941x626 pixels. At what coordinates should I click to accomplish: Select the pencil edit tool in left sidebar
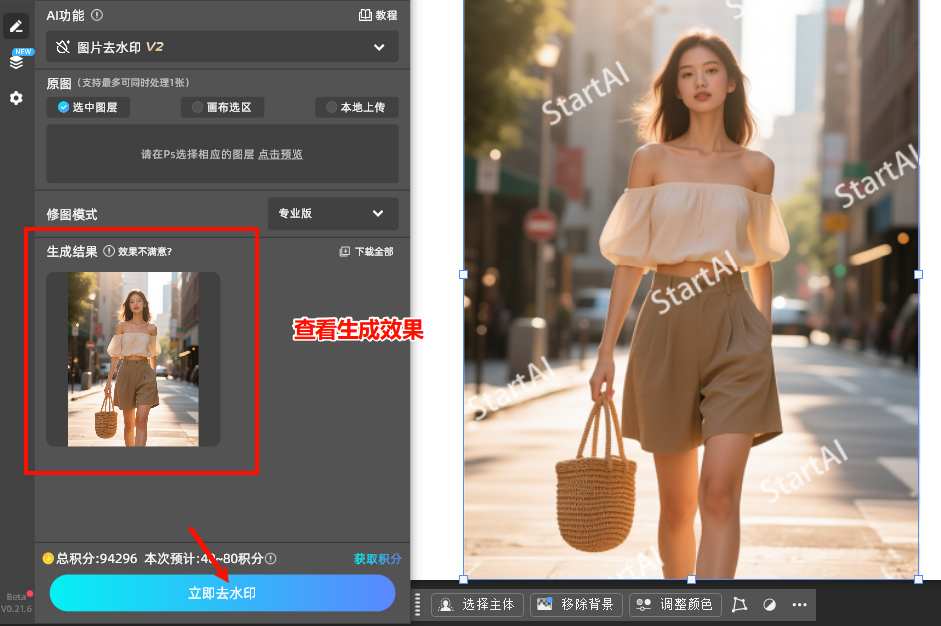[16, 25]
